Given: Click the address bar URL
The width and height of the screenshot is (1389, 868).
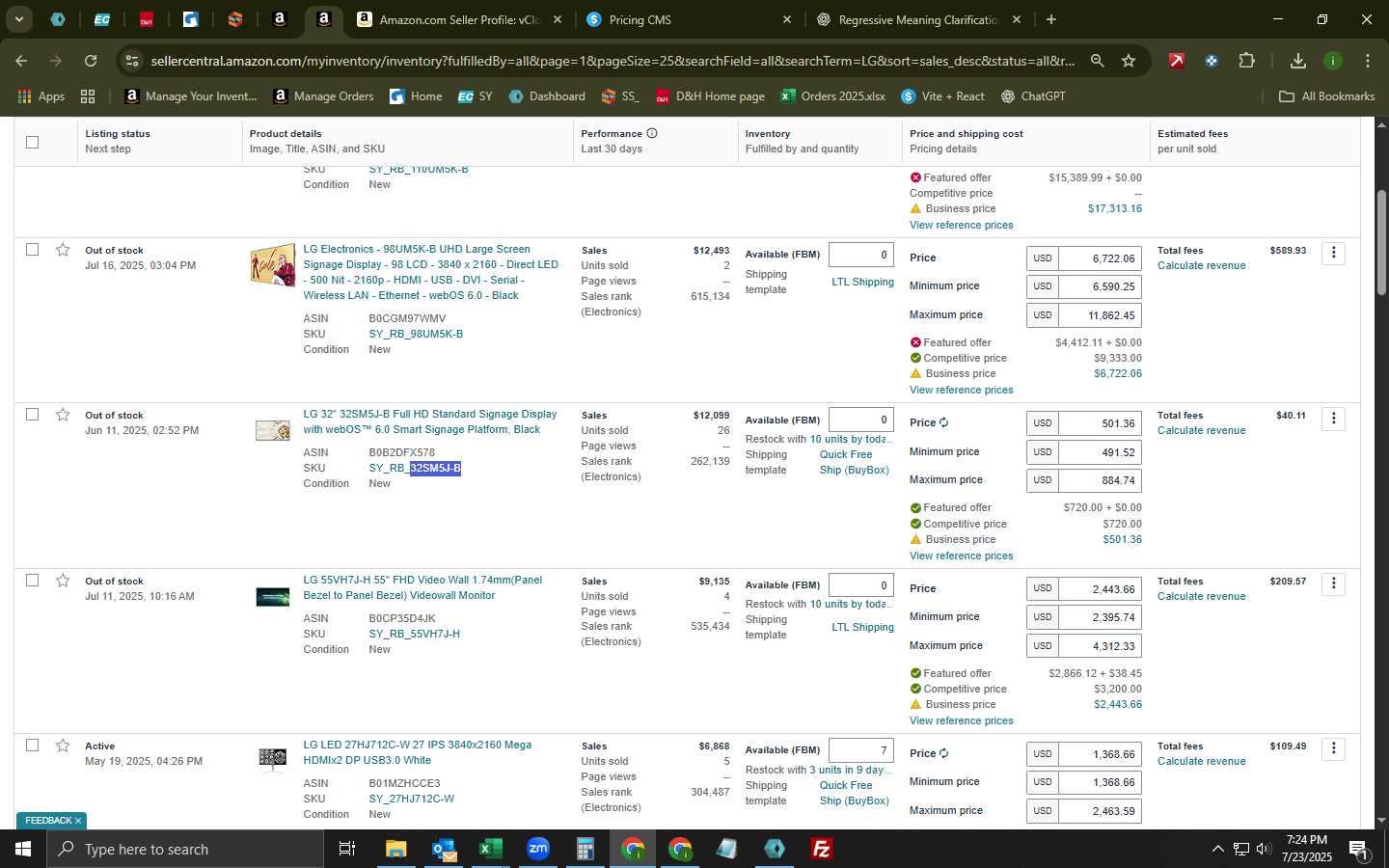Looking at the screenshot, I should point(612,61).
